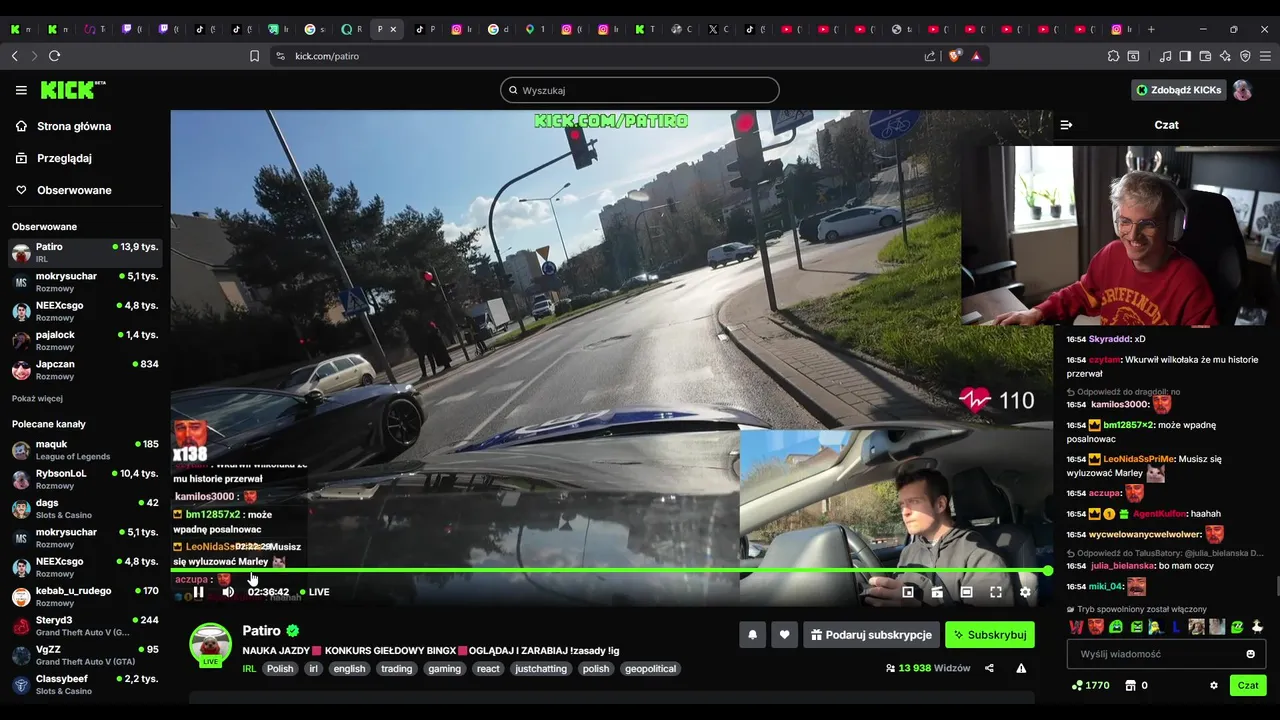The image size is (1280, 720).
Task: Go to Strona główna
Action: [x=74, y=126]
